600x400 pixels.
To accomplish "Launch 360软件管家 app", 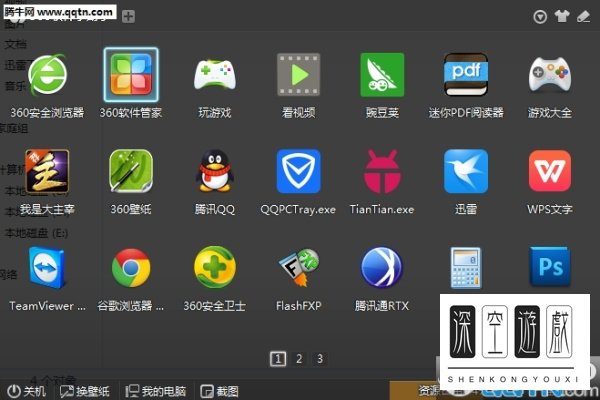I will pos(131,75).
